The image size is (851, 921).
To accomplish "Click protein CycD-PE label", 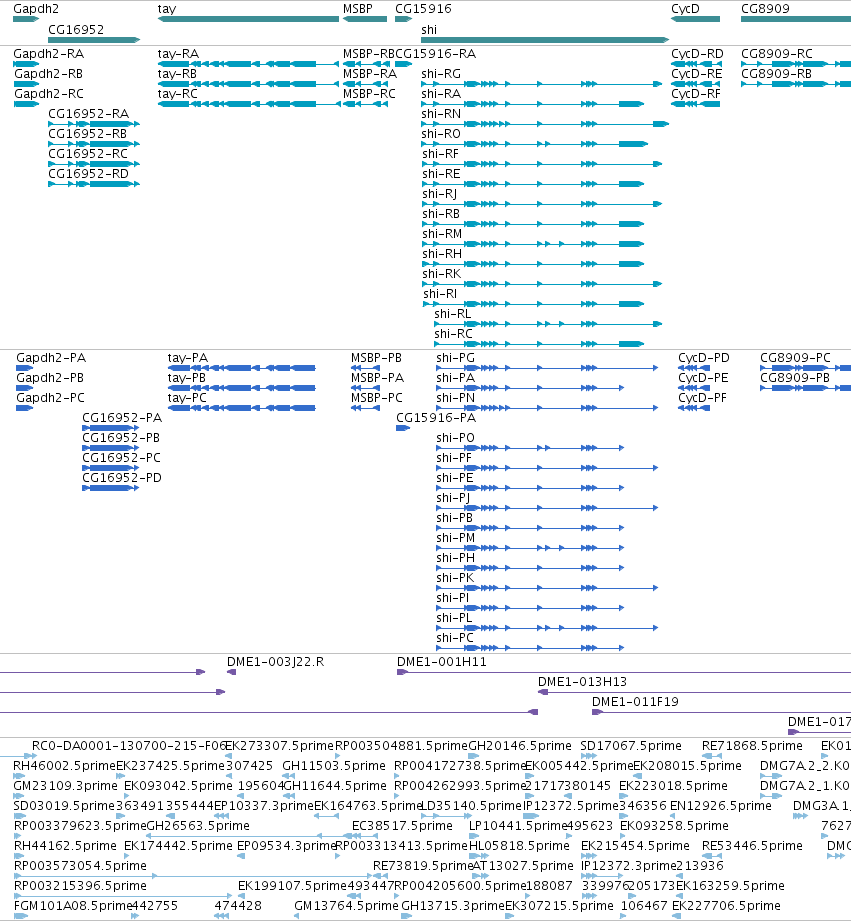I will point(703,377).
